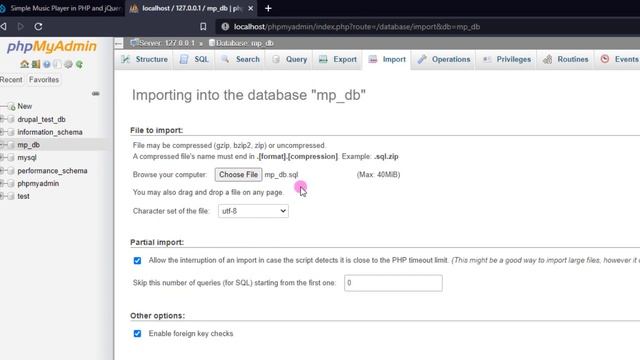Open the Events tab
This screenshot has height=360, width=640.
(619, 60)
